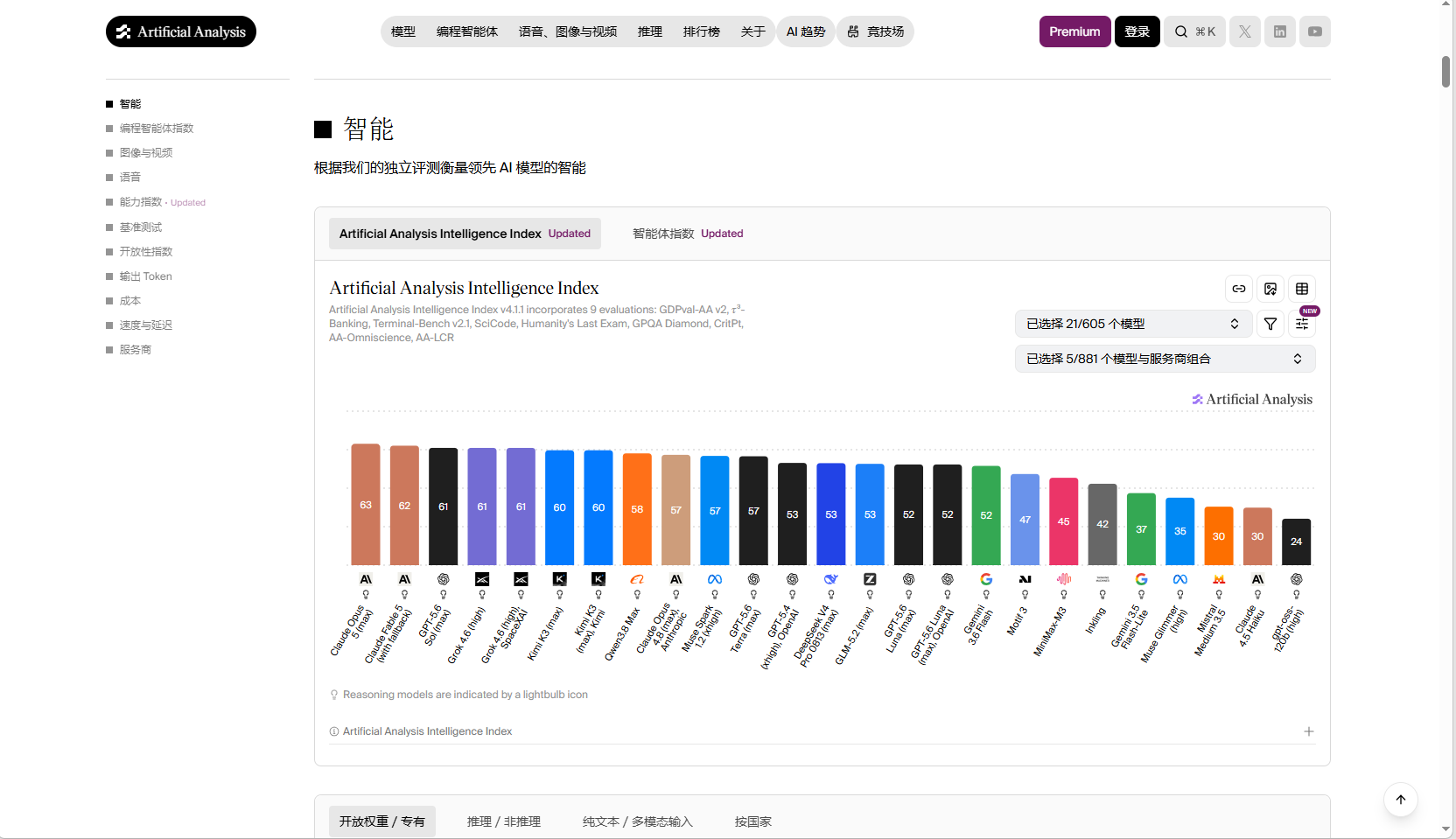1456x839 pixels.
Task: Switch to the 推理 / 非推理 tab
Action: (504, 822)
